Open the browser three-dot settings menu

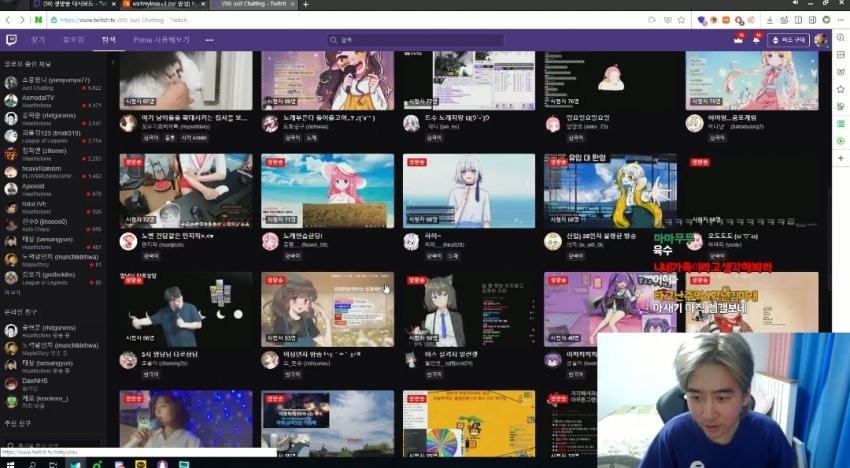click(840, 20)
